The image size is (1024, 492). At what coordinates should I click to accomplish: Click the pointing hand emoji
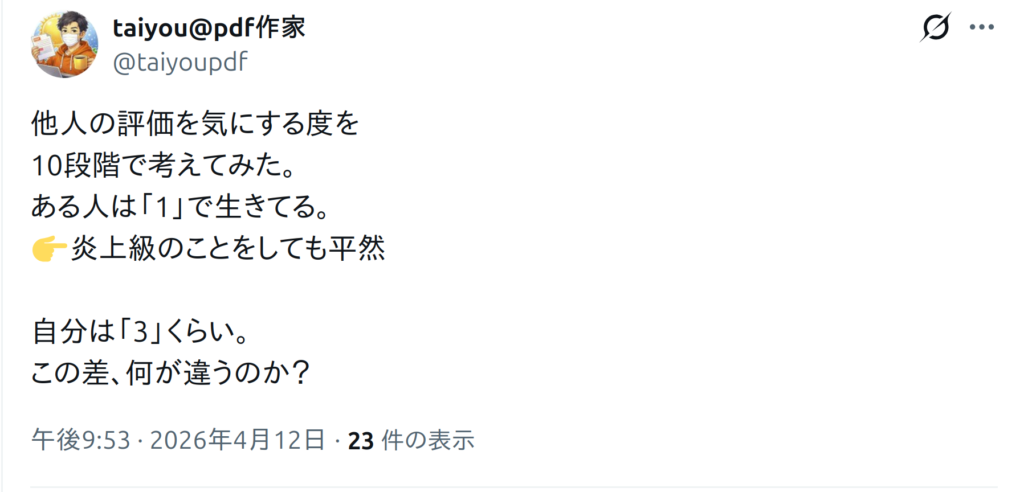point(49,249)
